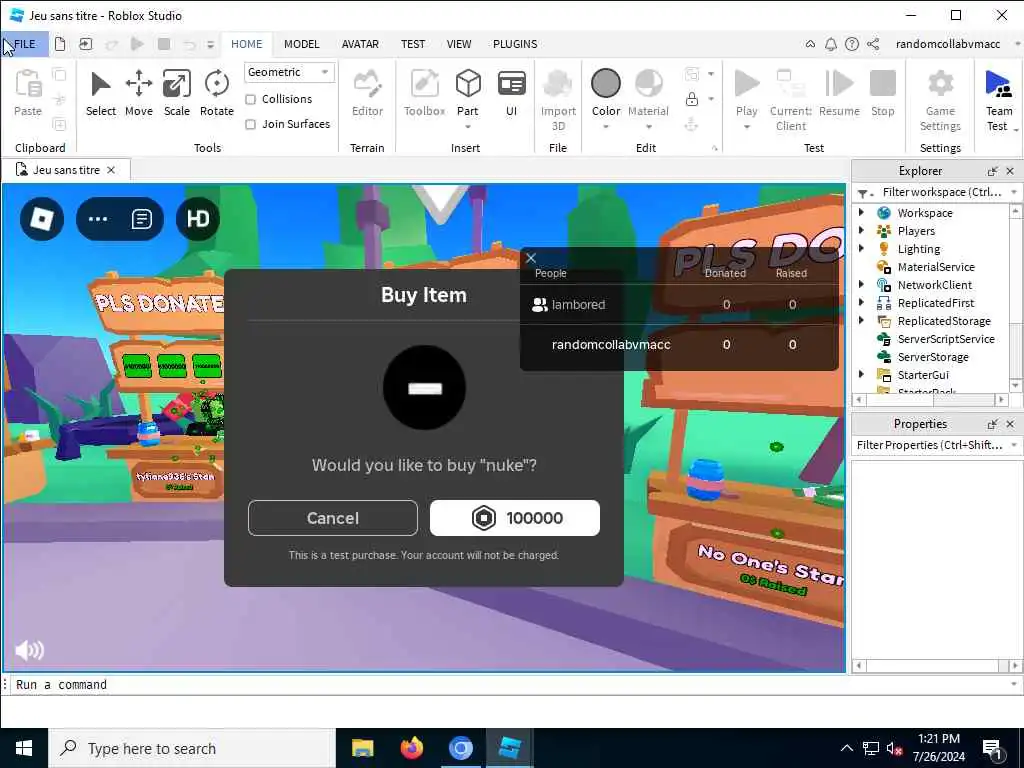This screenshot has height=768, width=1024.
Task: Expand the Players tree node
Action: click(861, 231)
